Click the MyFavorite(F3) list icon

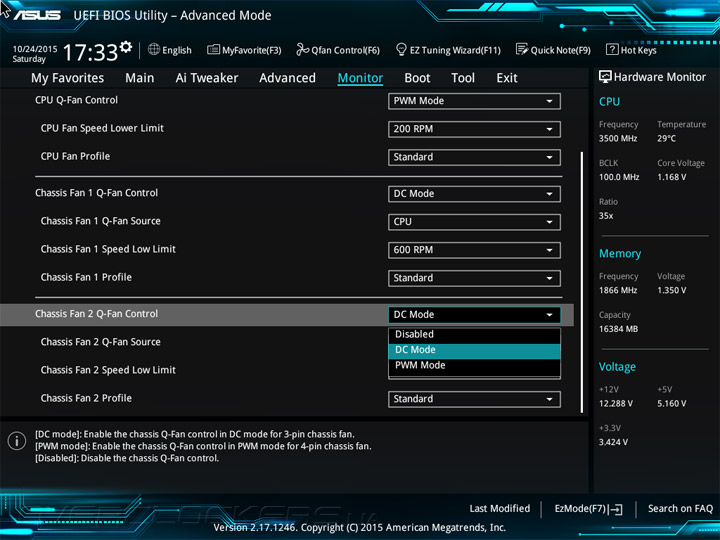(213, 49)
